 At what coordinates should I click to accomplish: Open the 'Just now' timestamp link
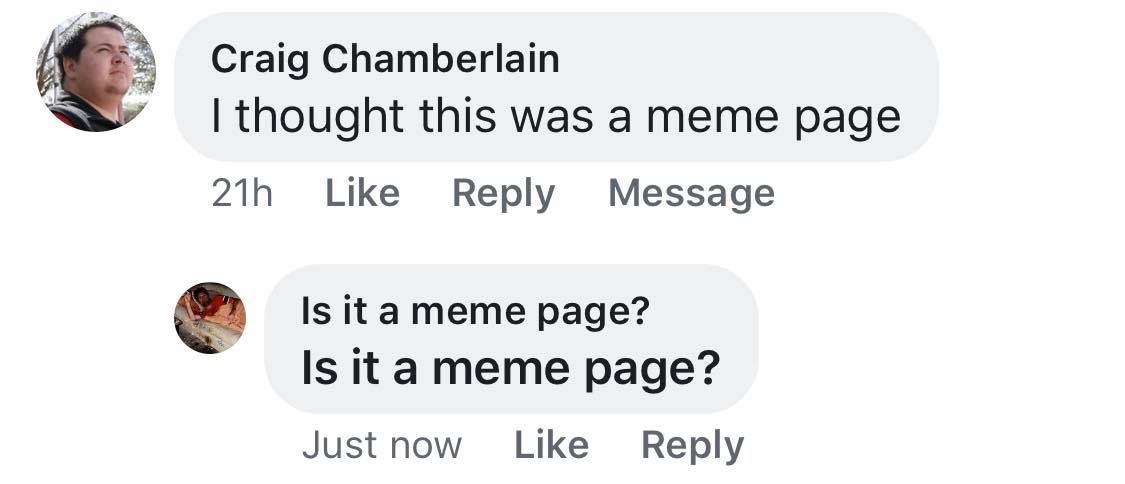[382, 445]
